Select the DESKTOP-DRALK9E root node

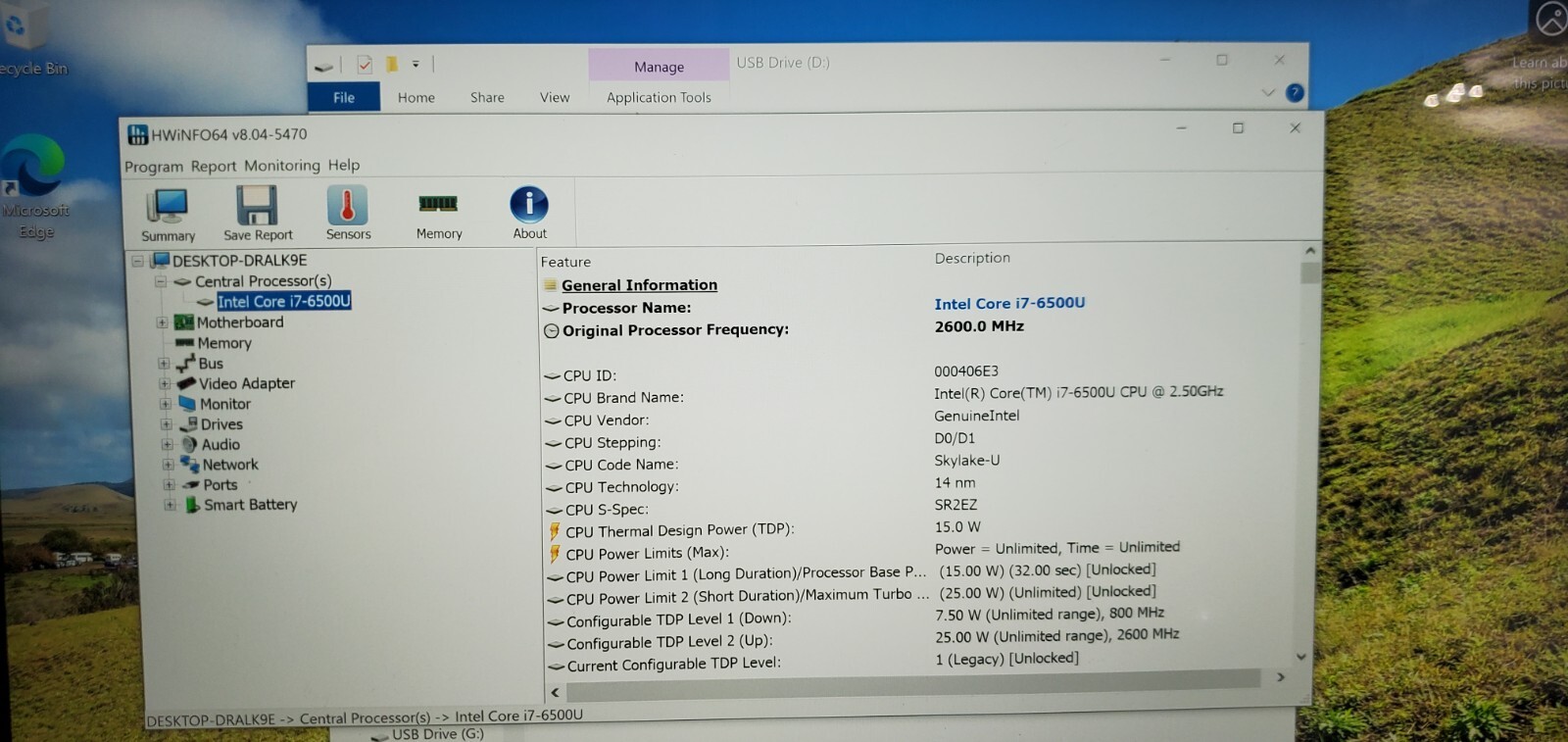[x=239, y=261]
